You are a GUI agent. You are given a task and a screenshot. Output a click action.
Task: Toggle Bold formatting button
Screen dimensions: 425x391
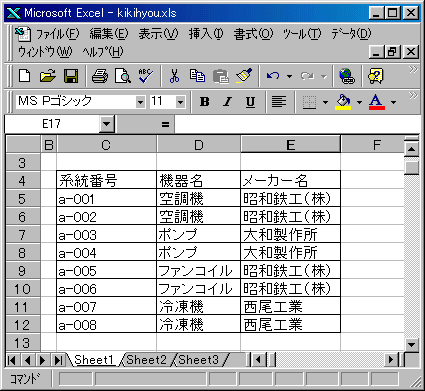[204, 102]
